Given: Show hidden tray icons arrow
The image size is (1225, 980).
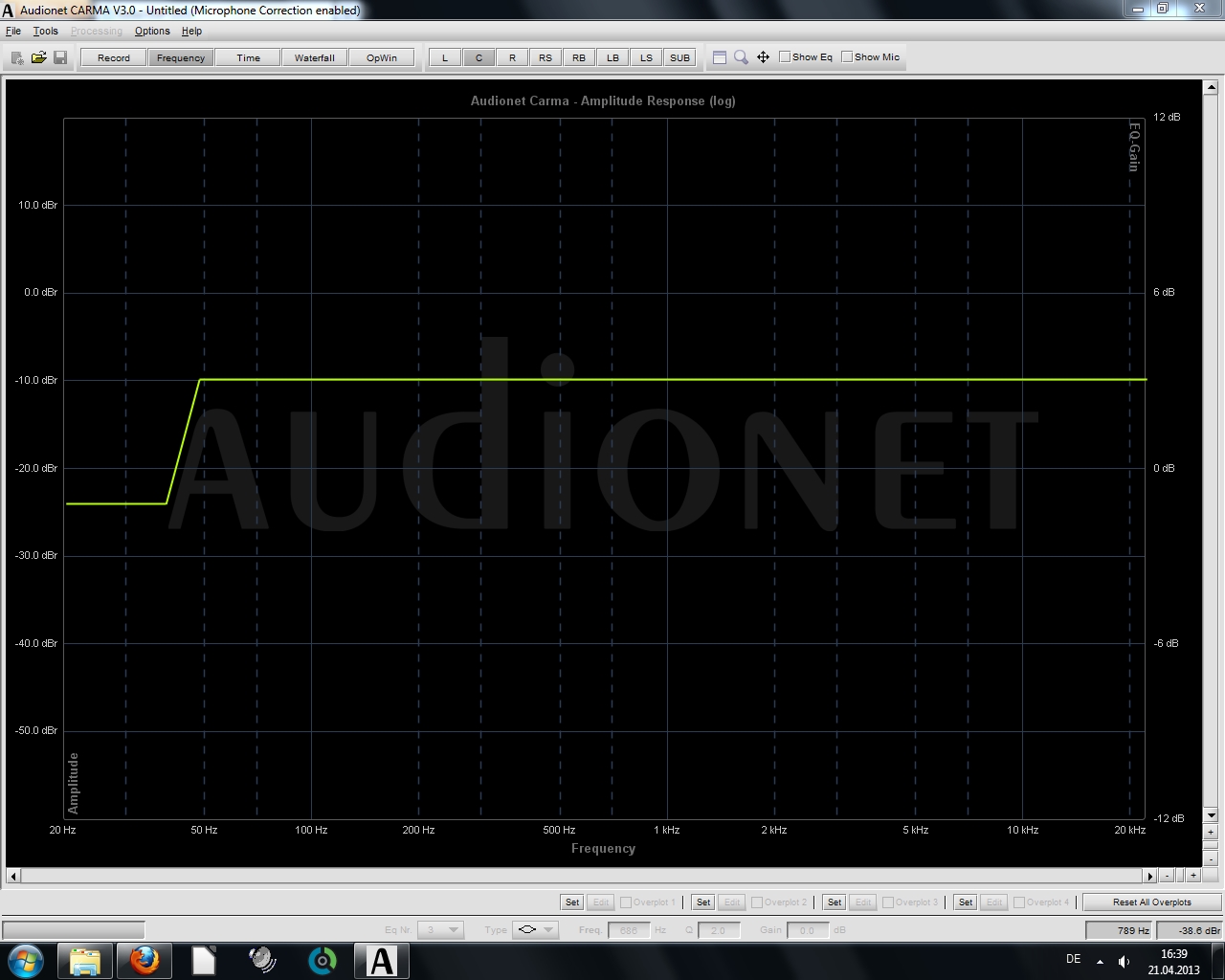Looking at the screenshot, I should 1100,962.
